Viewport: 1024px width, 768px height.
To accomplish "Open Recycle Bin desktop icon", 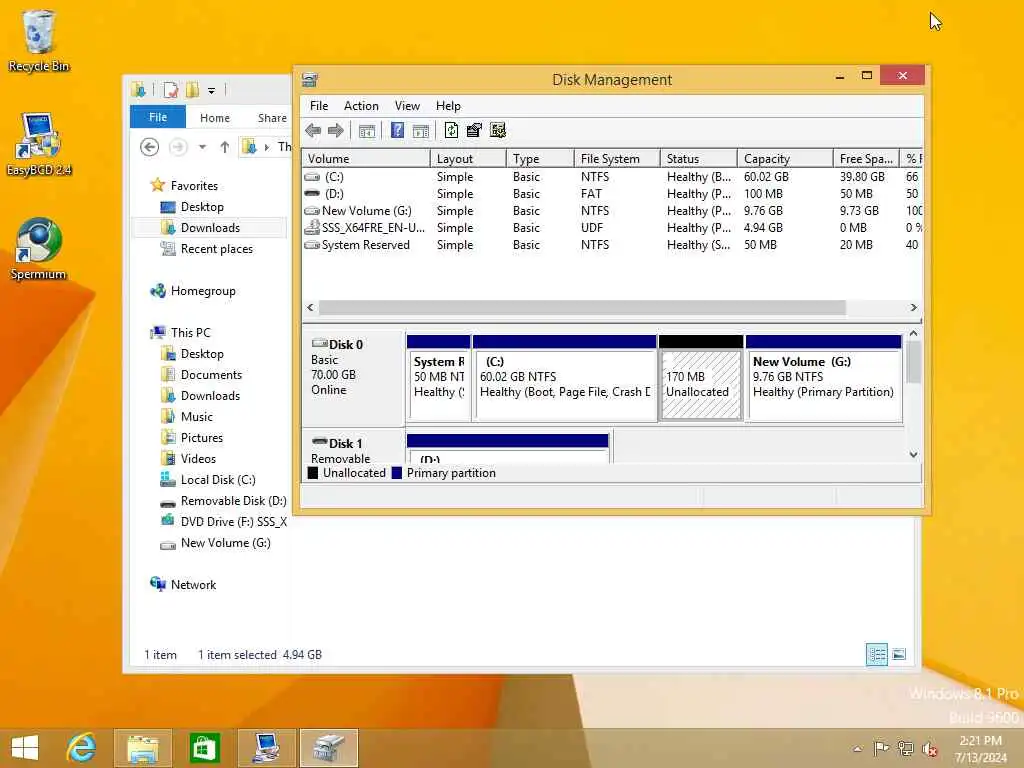I will tap(39, 40).
